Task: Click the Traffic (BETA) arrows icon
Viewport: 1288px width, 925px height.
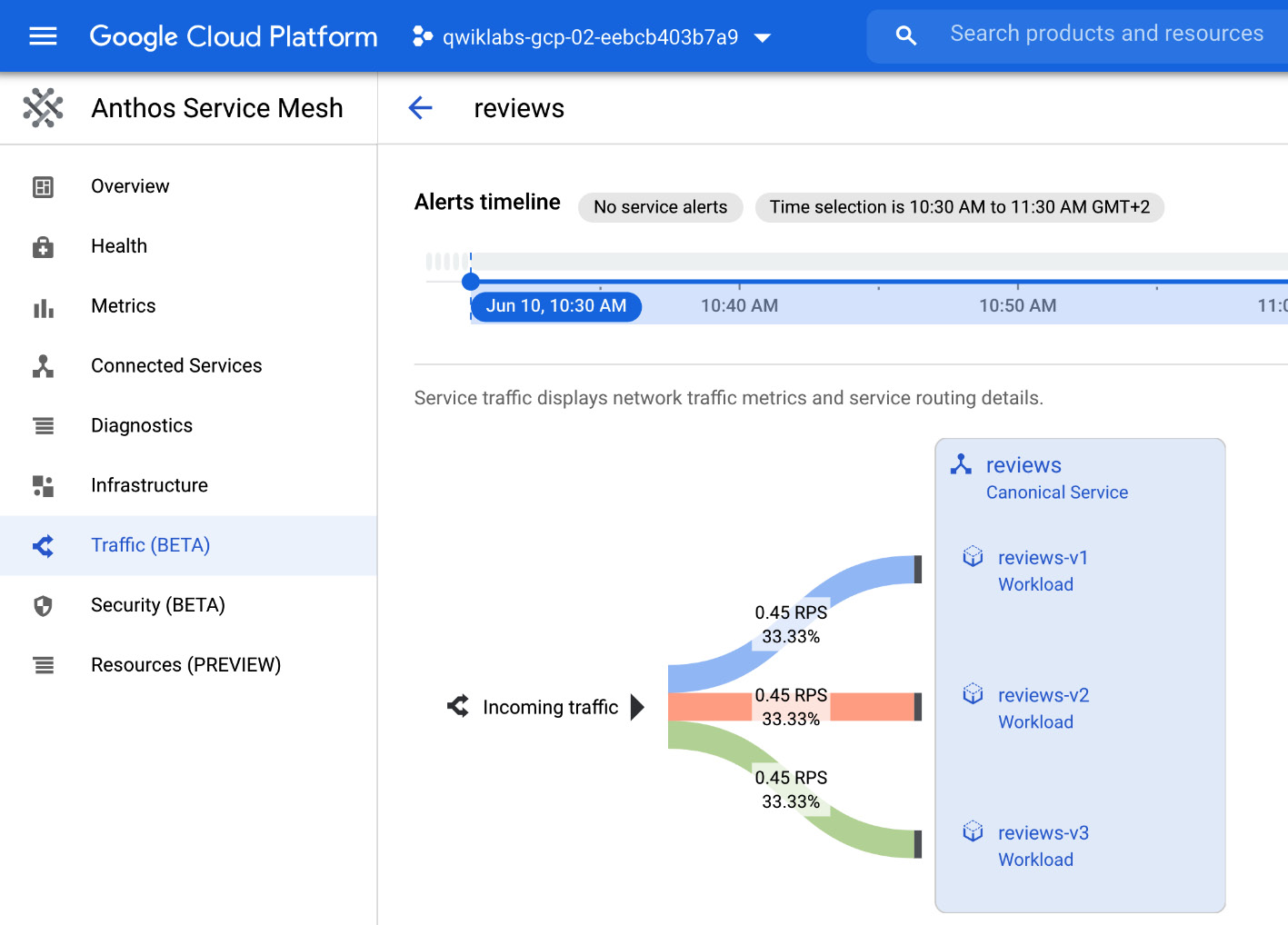Action: [43, 545]
